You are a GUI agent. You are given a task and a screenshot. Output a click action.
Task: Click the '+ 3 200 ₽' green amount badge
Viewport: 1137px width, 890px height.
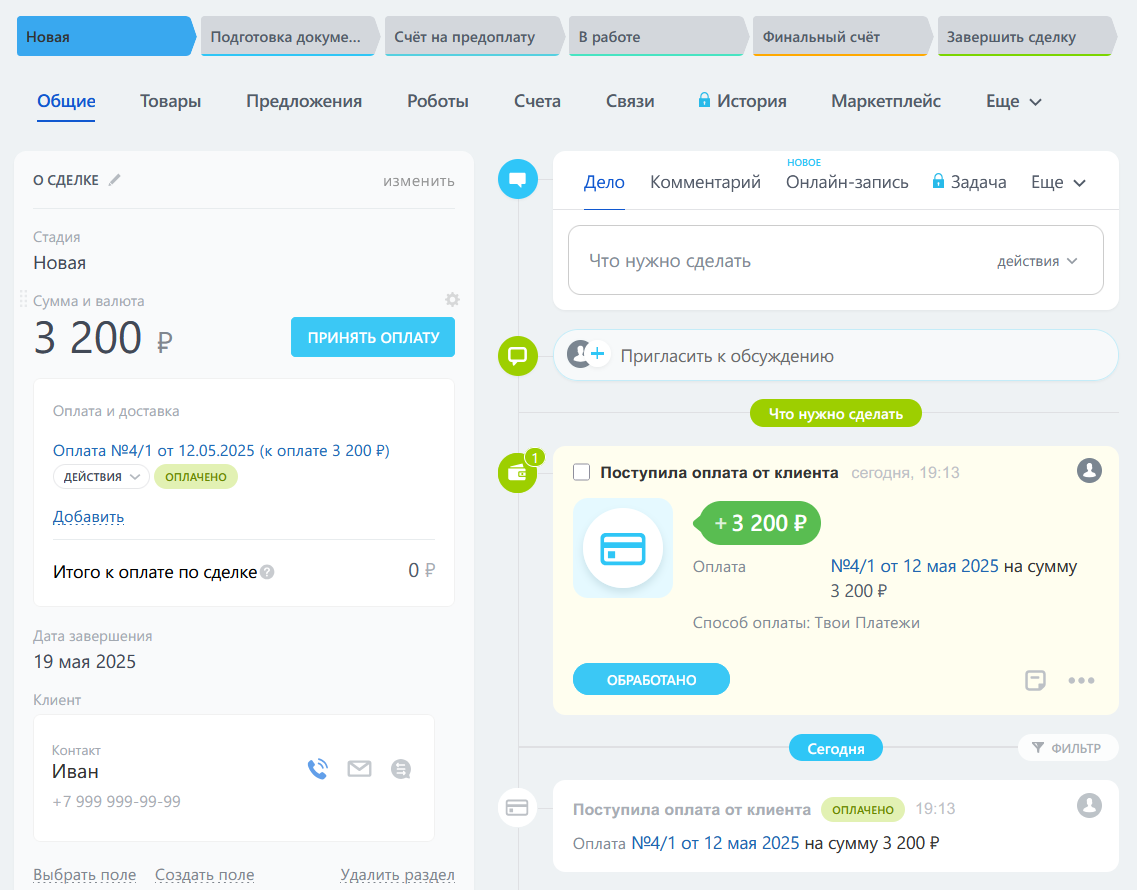(758, 523)
